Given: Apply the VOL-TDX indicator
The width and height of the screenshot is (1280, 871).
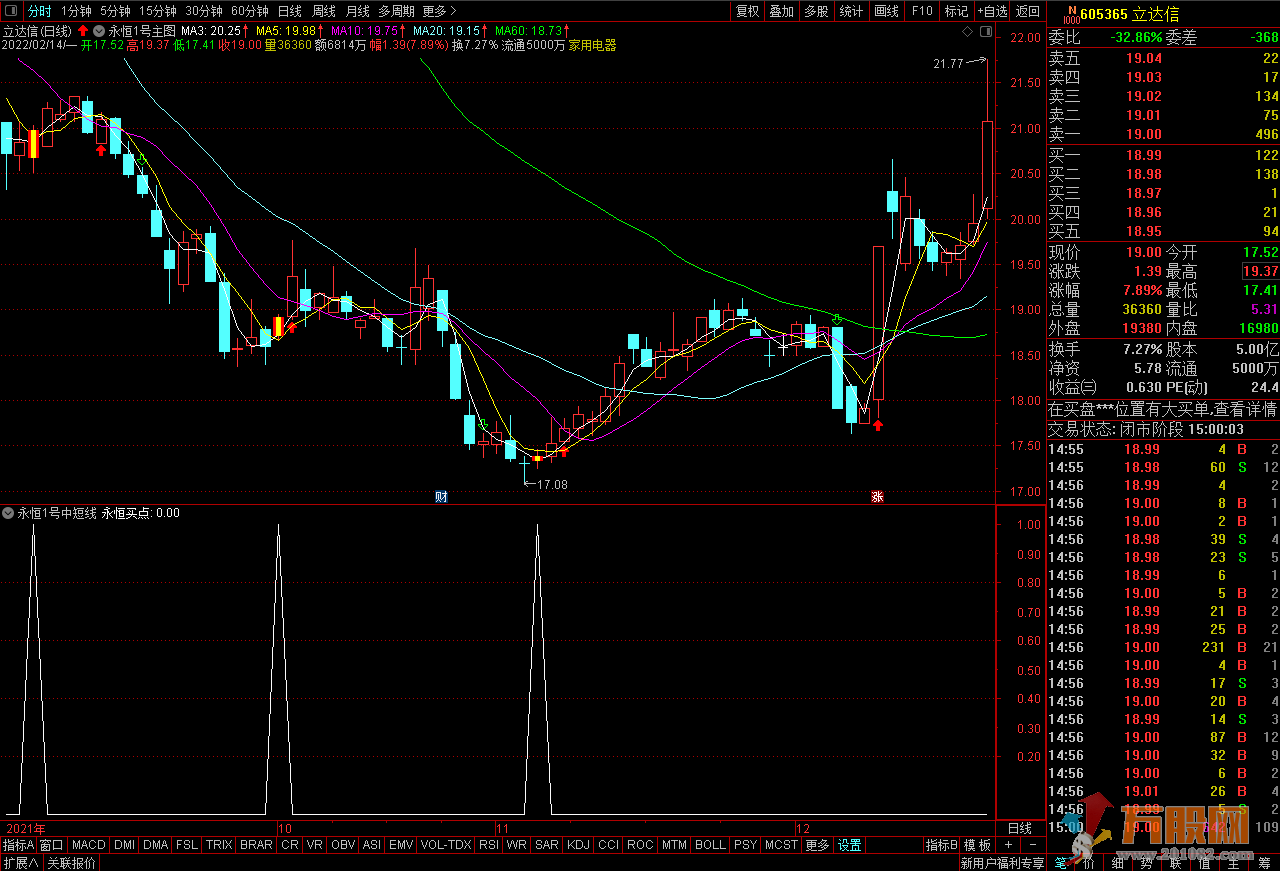Looking at the screenshot, I should click(x=446, y=845).
